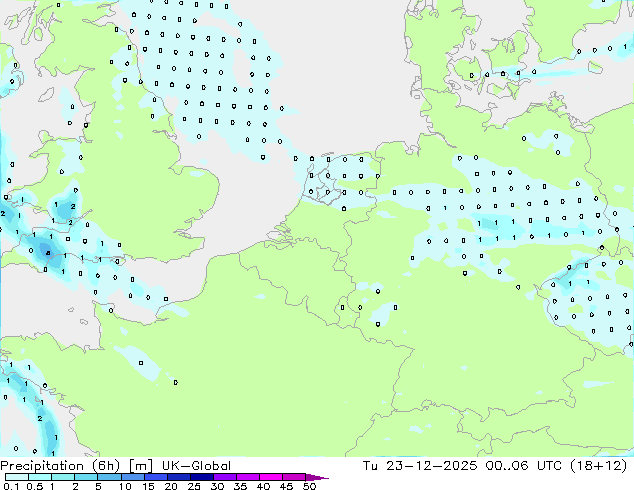This screenshot has width=634, height=490.
Task: Select the 40–45 magenta legend segment
Action: [271, 477]
